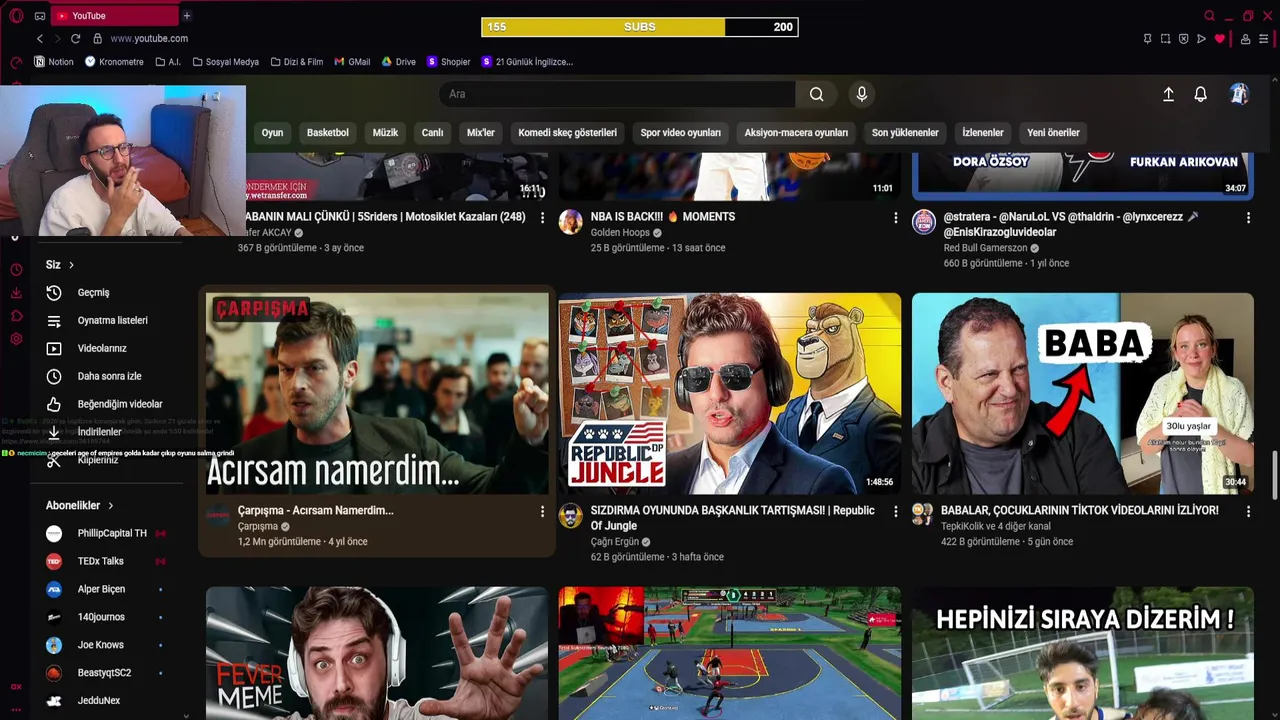Click the YouTube search input field
The width and height of the screenshot is (1280, 720).
(617, 94)
